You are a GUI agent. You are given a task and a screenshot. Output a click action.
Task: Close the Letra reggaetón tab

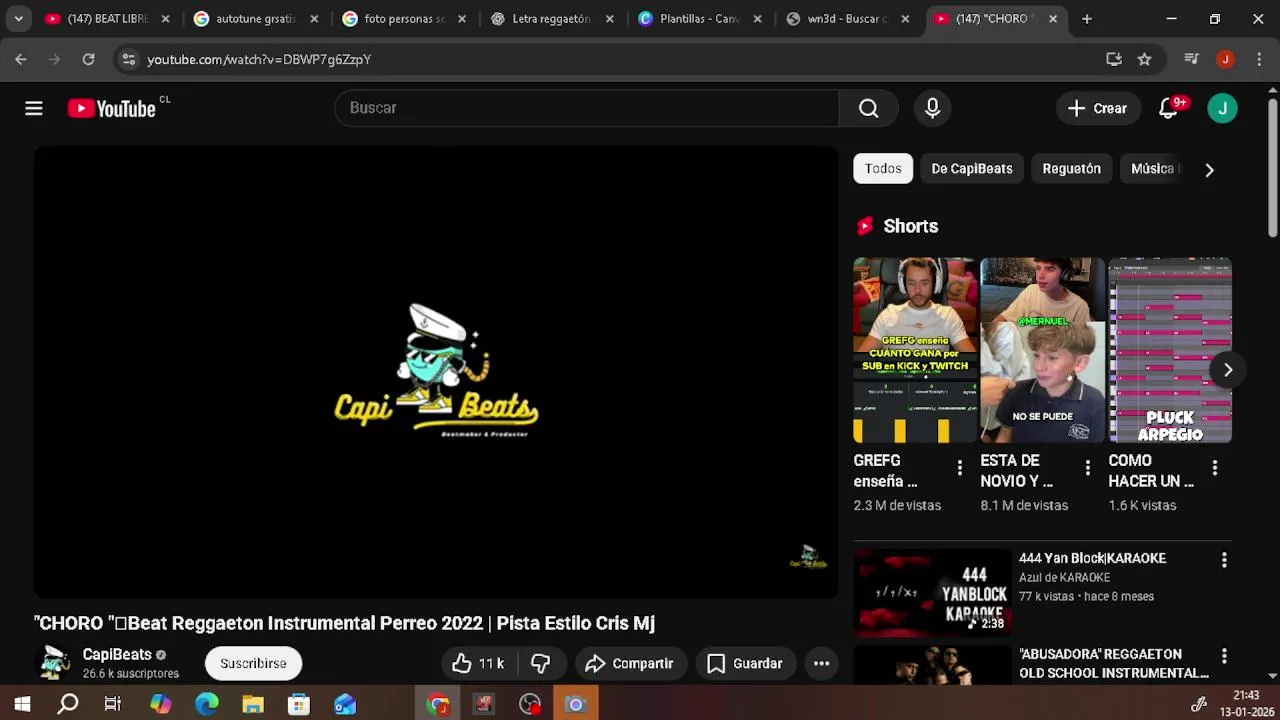[609, 18]
